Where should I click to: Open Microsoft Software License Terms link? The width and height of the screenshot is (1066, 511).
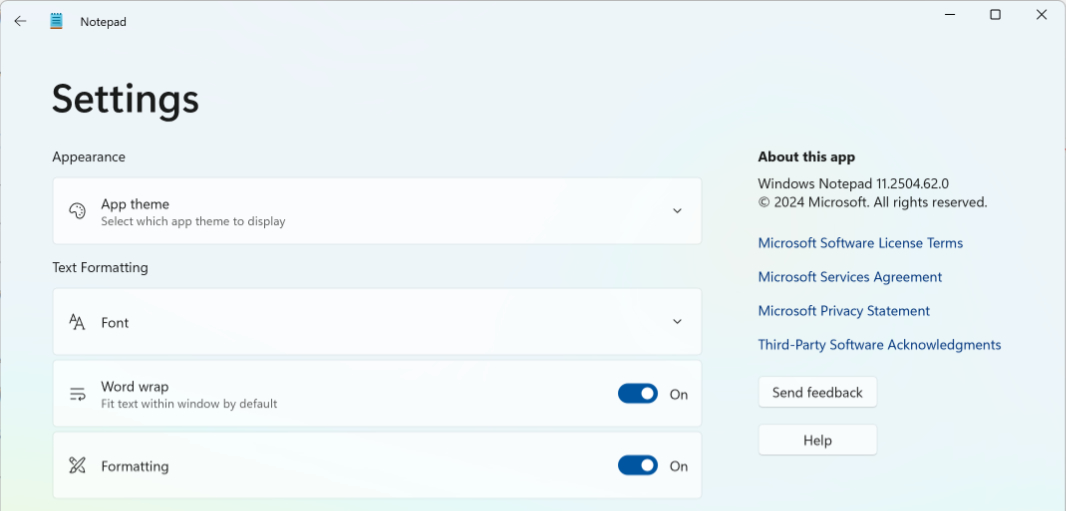coord(860,243)
